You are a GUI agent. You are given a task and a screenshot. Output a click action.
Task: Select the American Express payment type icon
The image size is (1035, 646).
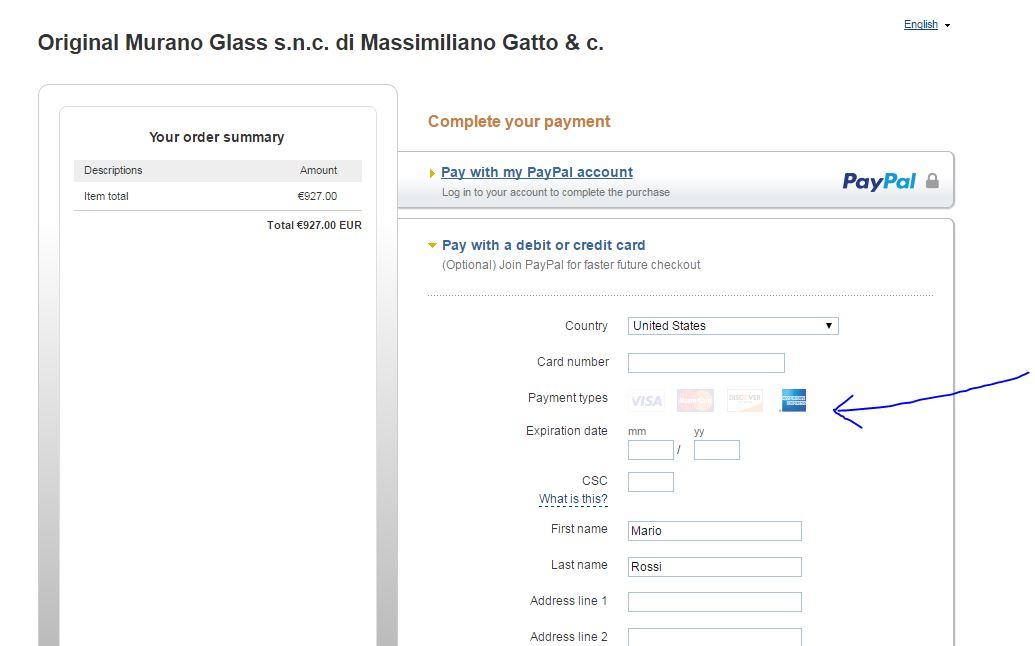point(792,400)
